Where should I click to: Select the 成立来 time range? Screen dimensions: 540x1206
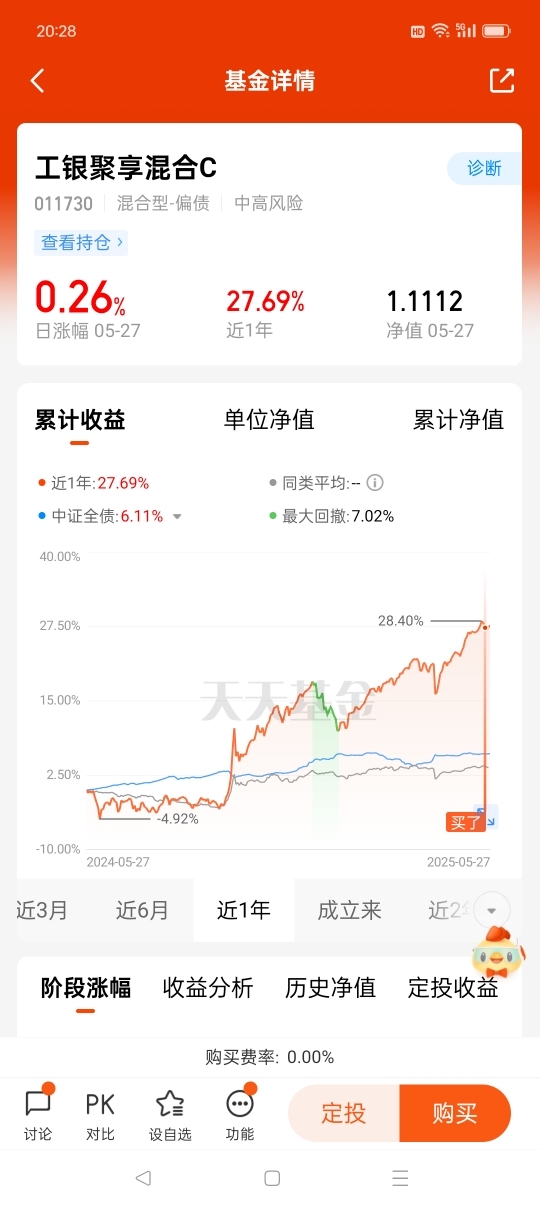350,910
